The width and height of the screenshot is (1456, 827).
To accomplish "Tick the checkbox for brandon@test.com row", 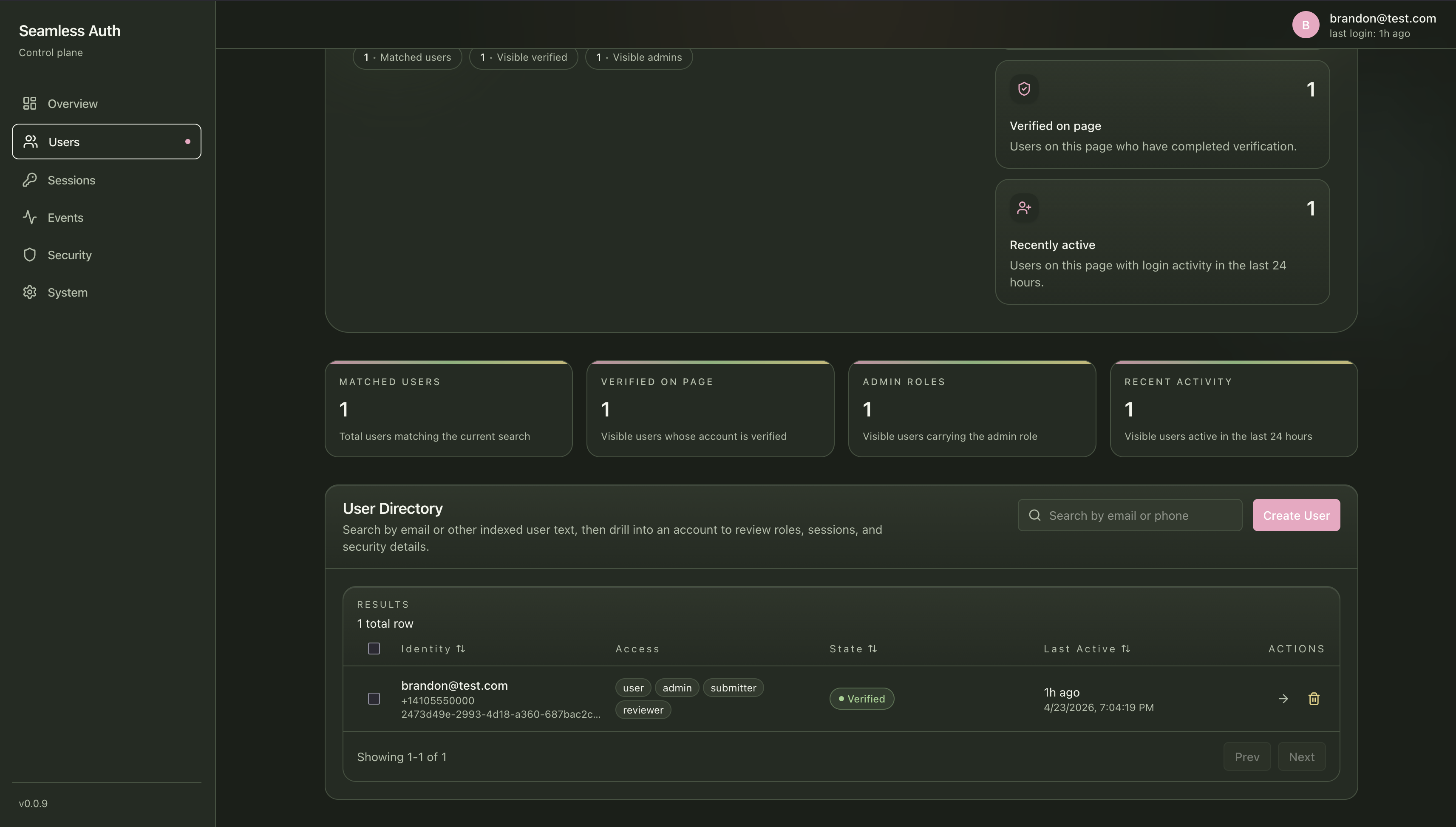I will (x=374, y=699).
